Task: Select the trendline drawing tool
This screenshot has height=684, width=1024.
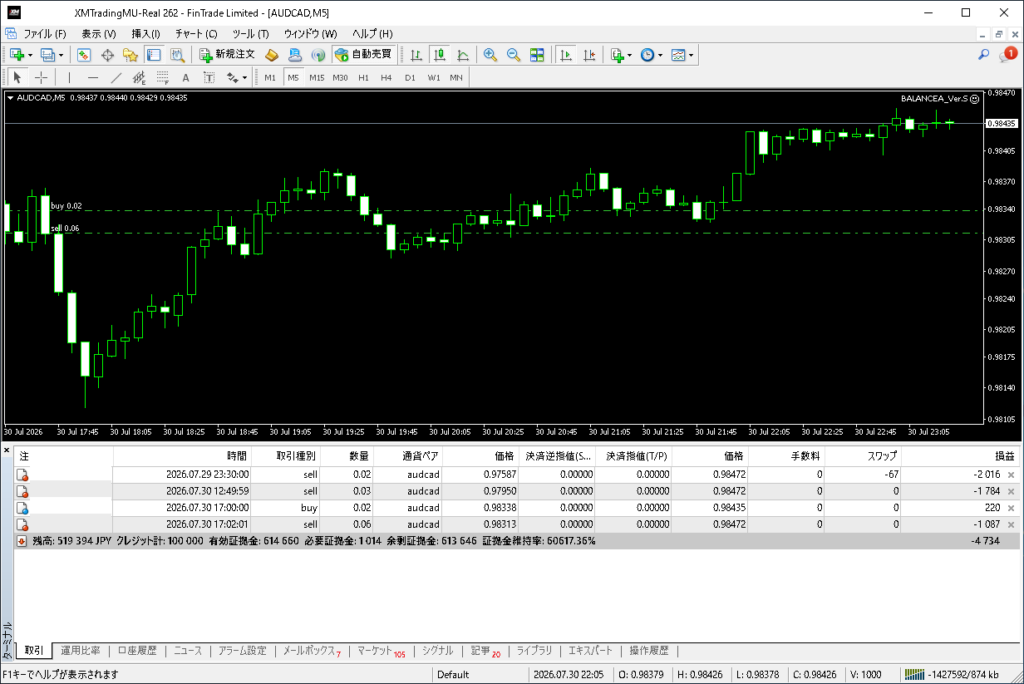Action: point(116,78)
